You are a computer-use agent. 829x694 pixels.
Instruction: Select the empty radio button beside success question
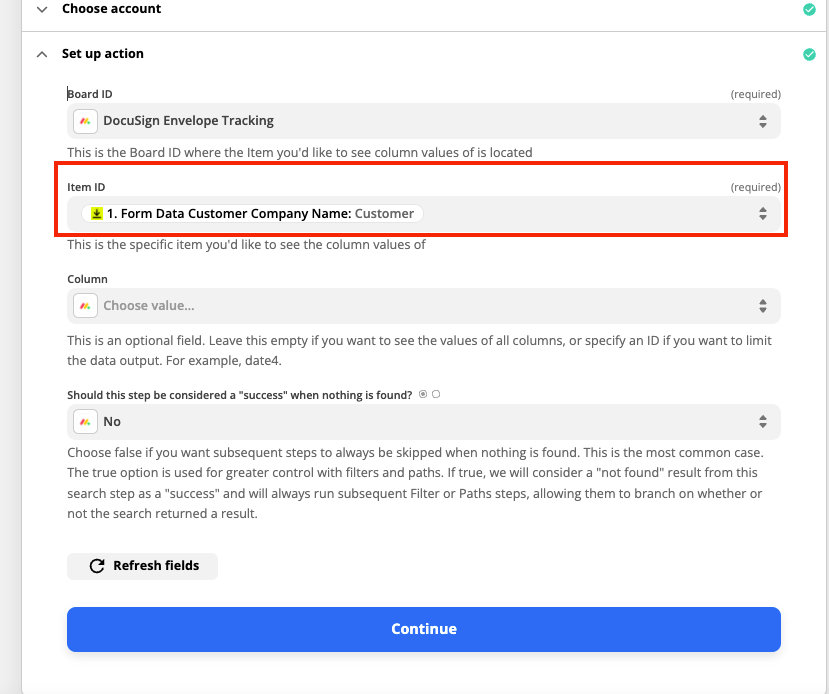pos(436,394)
